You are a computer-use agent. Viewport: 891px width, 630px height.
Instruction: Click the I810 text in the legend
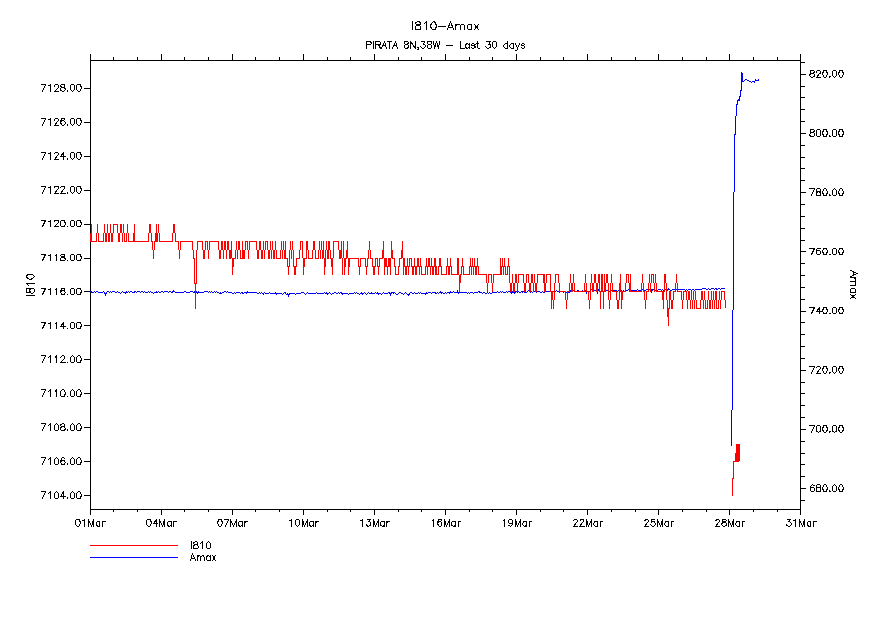coord(200,546)
